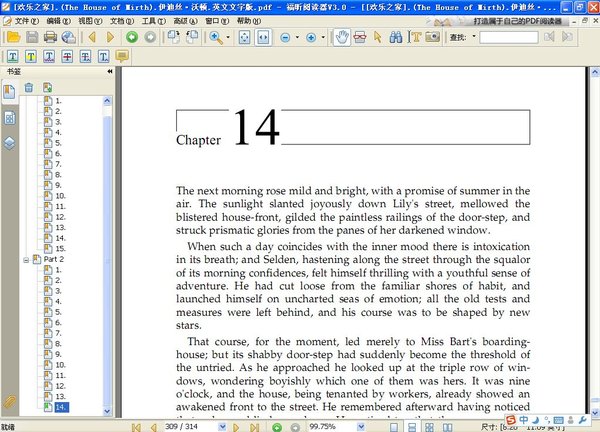Open the 窗口(W) menu
Viewport: 600px width, 432px height.
217,21
